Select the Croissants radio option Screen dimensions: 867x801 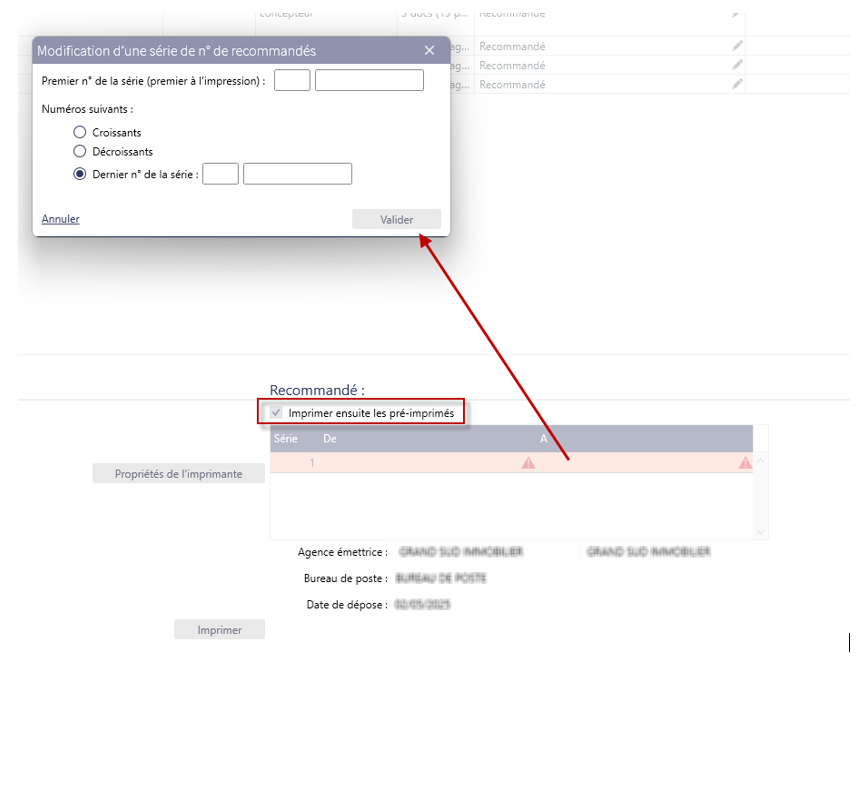coord(80,132)
